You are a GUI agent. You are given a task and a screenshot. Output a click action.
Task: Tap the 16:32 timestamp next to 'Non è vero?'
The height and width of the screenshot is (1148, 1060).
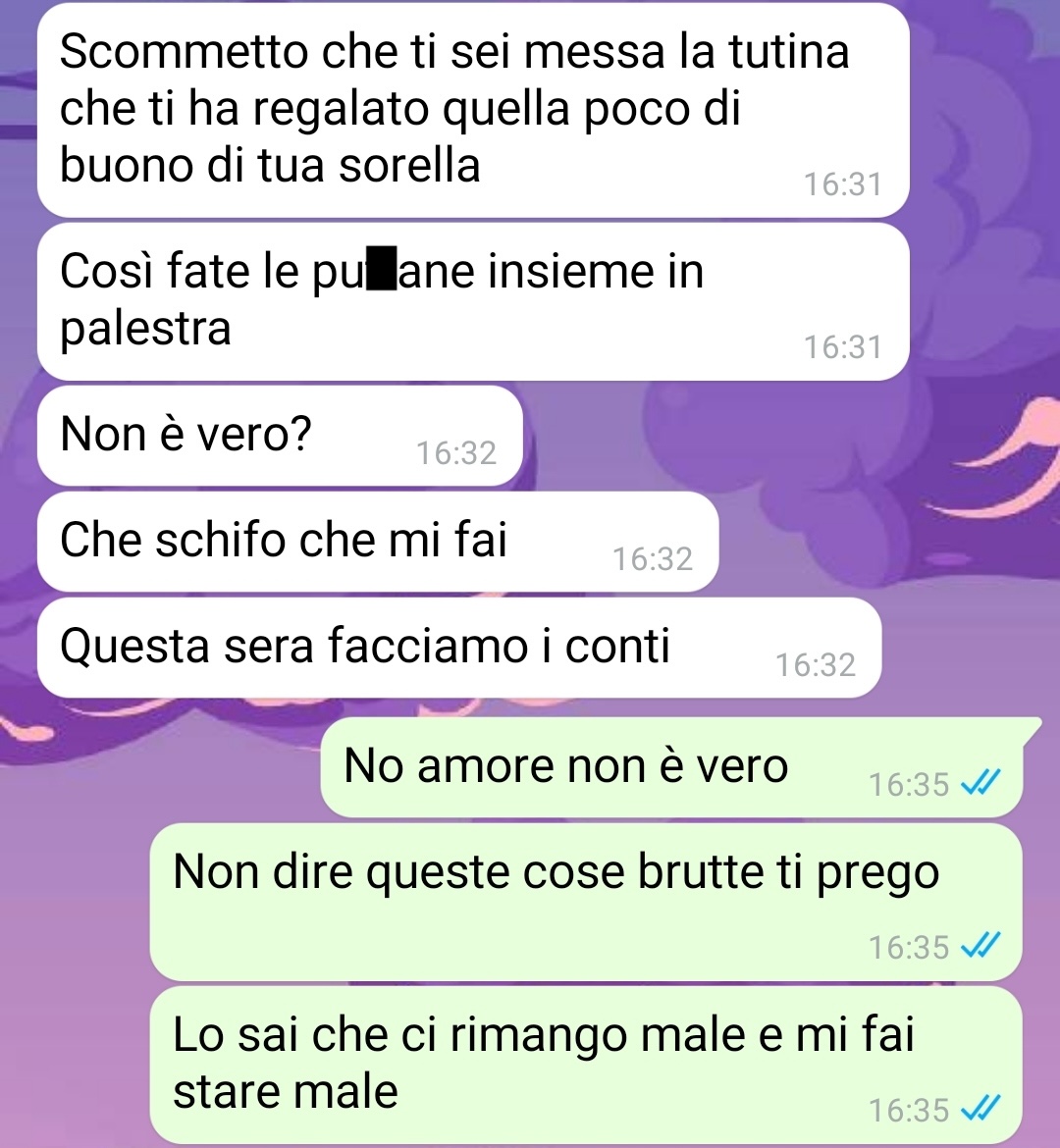(x=456, y=453)
